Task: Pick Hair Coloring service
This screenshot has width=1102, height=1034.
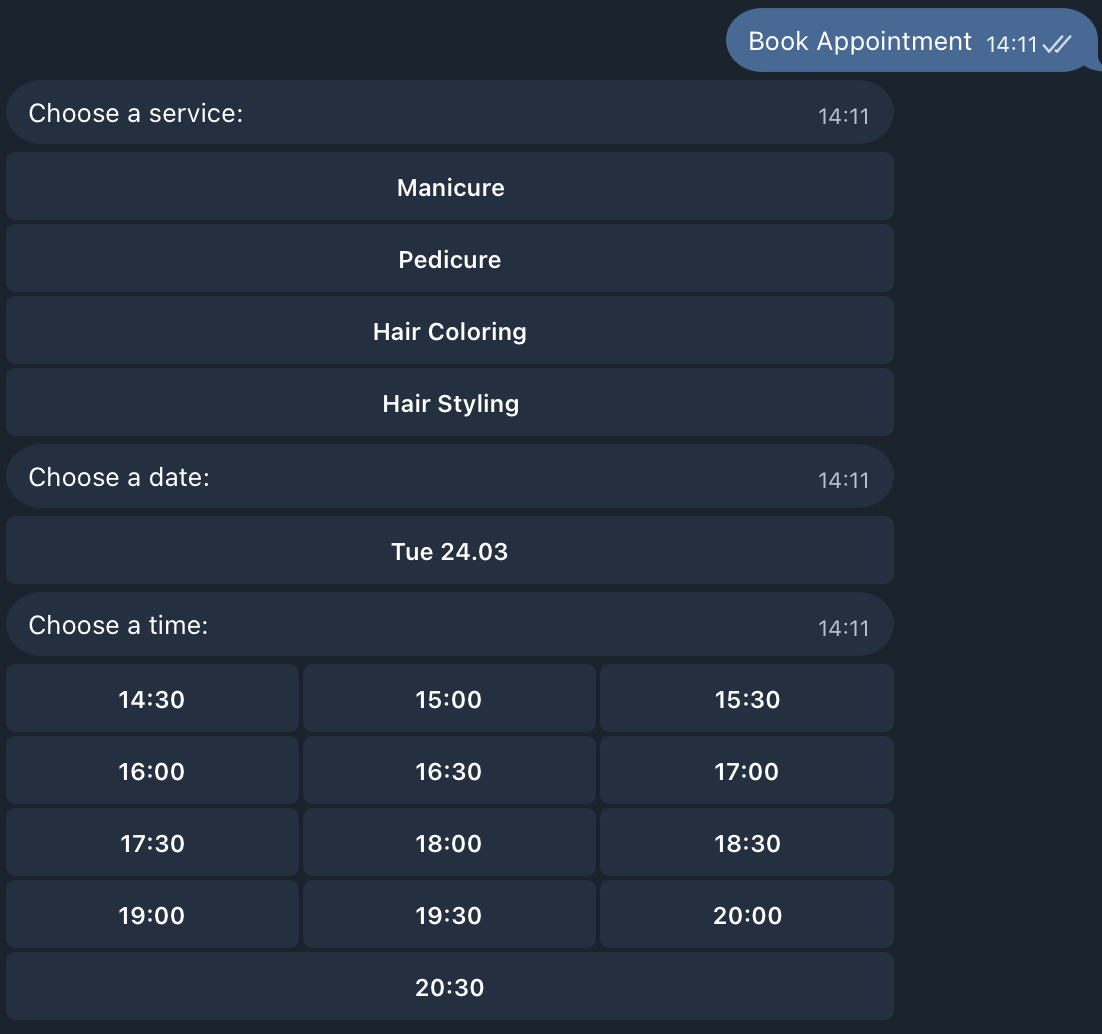Action: point(450,331)
